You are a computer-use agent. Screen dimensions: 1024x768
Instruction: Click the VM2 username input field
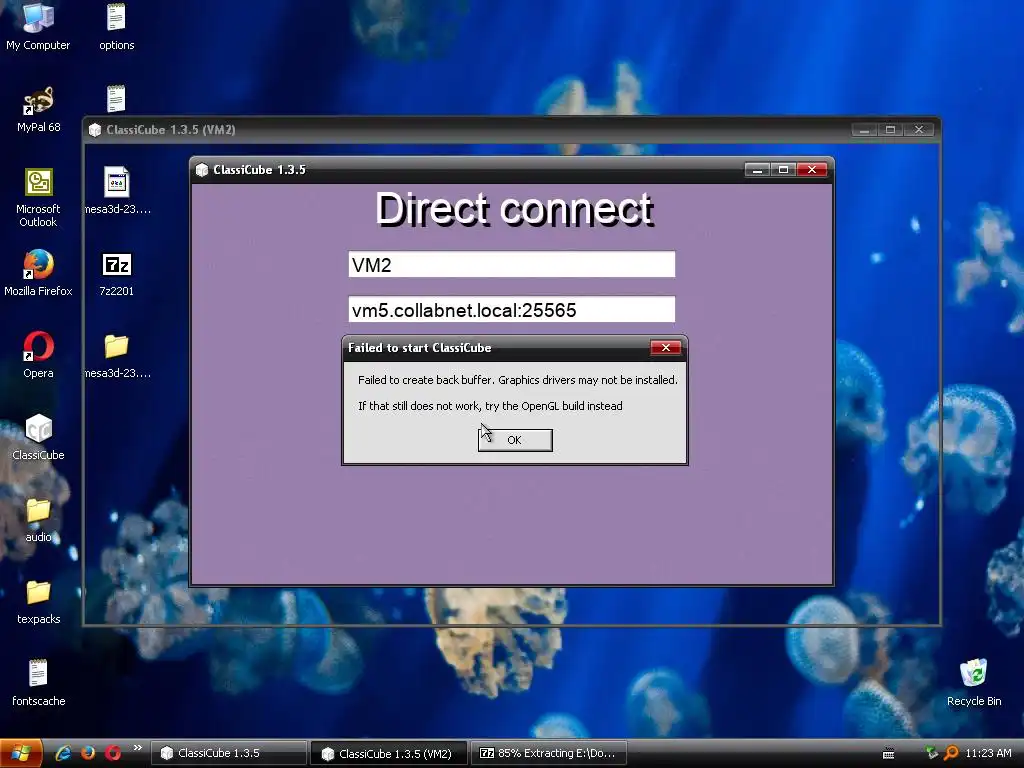pos(511,264)
